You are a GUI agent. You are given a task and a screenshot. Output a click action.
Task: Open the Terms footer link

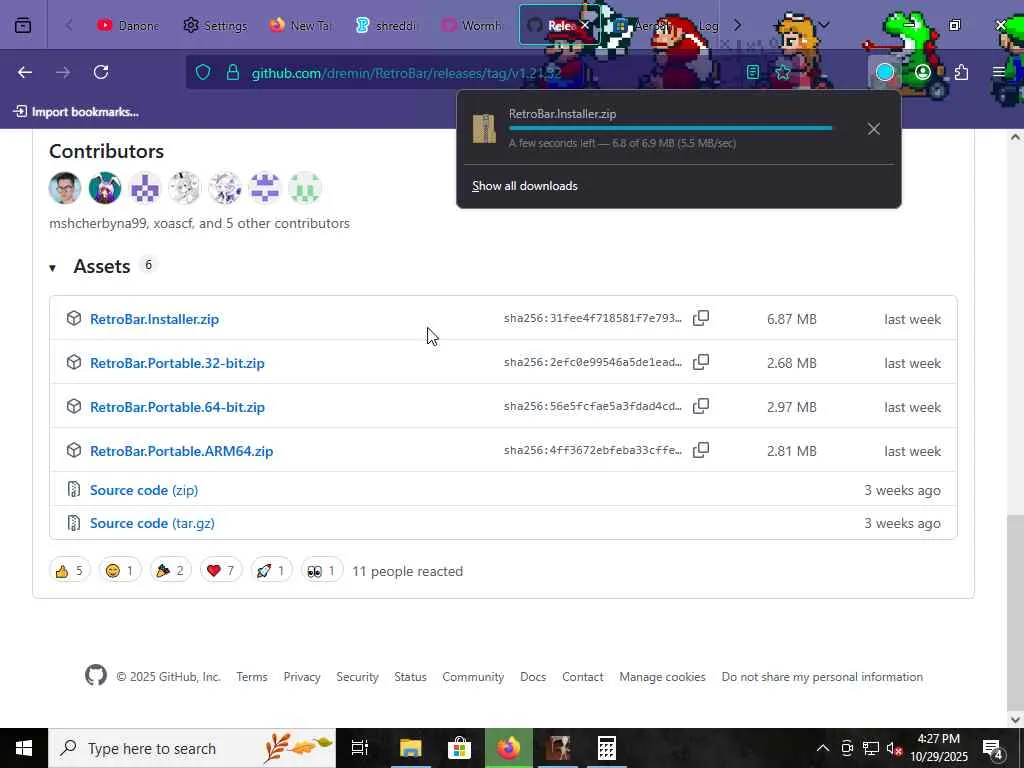coord(252,677)
